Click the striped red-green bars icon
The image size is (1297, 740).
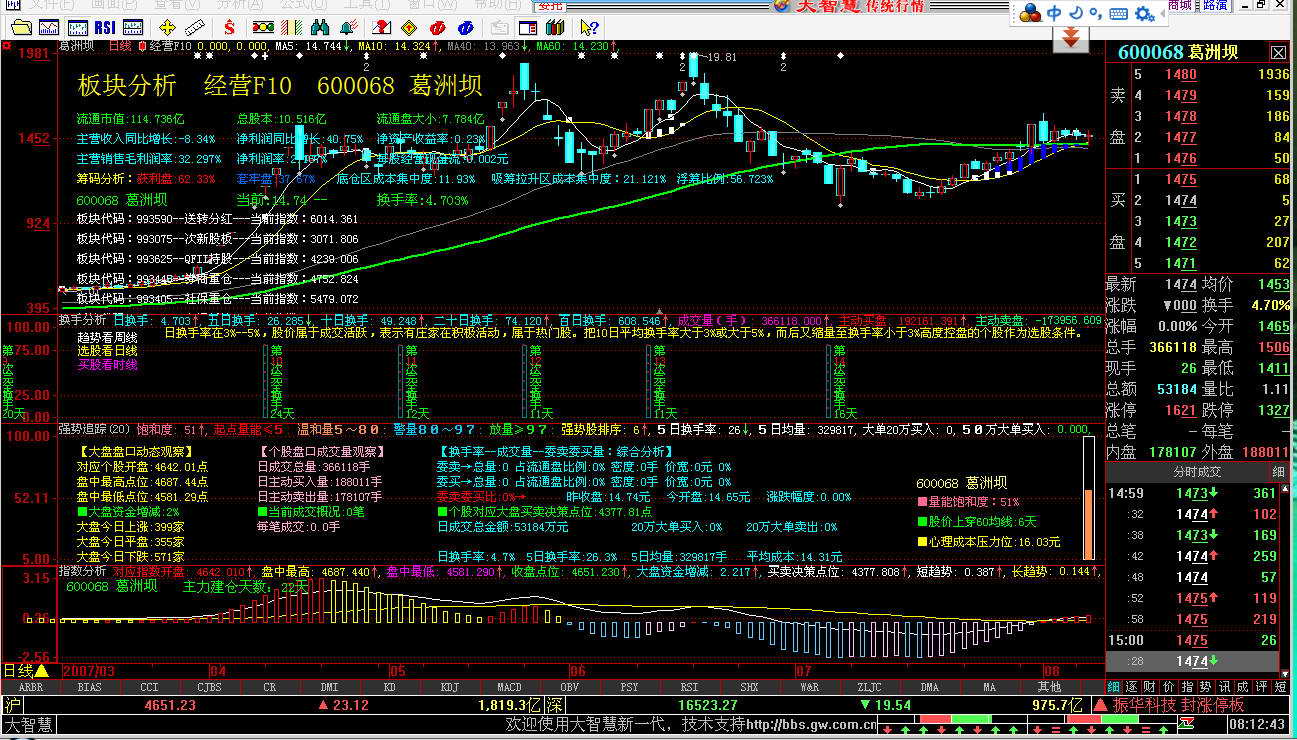point(290,27)
